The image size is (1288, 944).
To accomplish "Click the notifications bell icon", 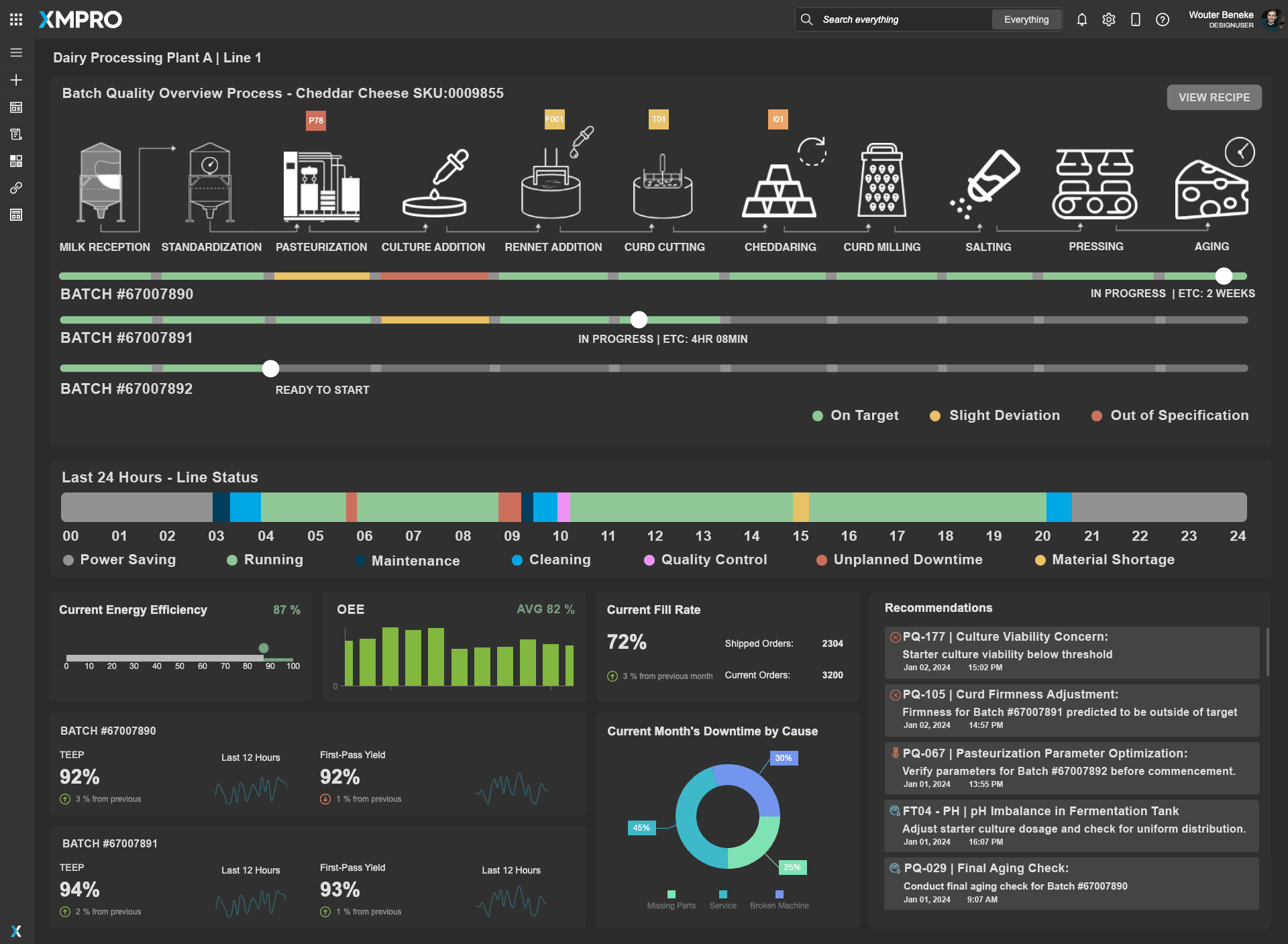I will click(x=1081, y=19).
